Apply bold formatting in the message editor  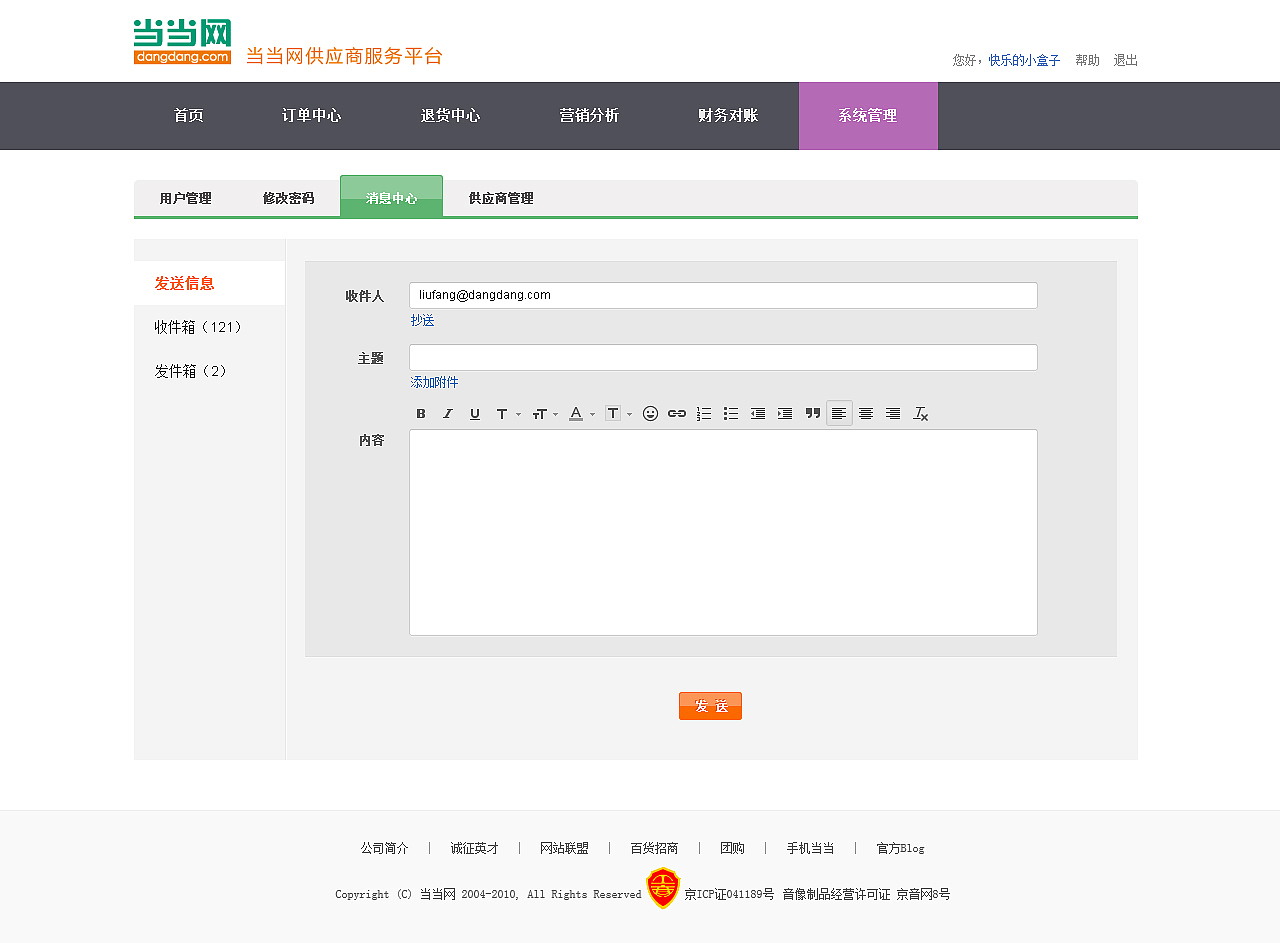pyautogui.click(x=421, y=413)
